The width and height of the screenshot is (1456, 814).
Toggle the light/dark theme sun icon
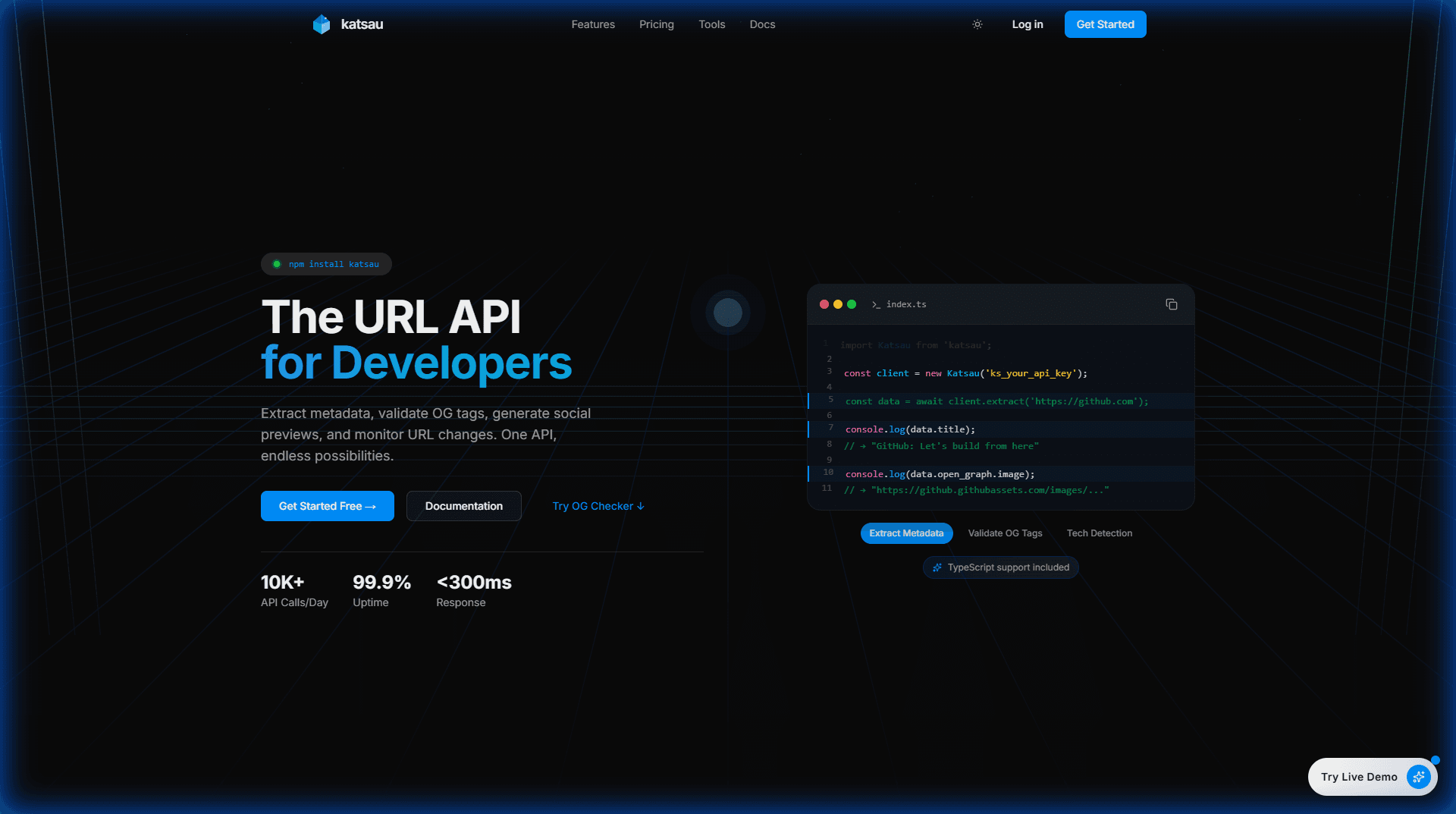coord(977,24)
